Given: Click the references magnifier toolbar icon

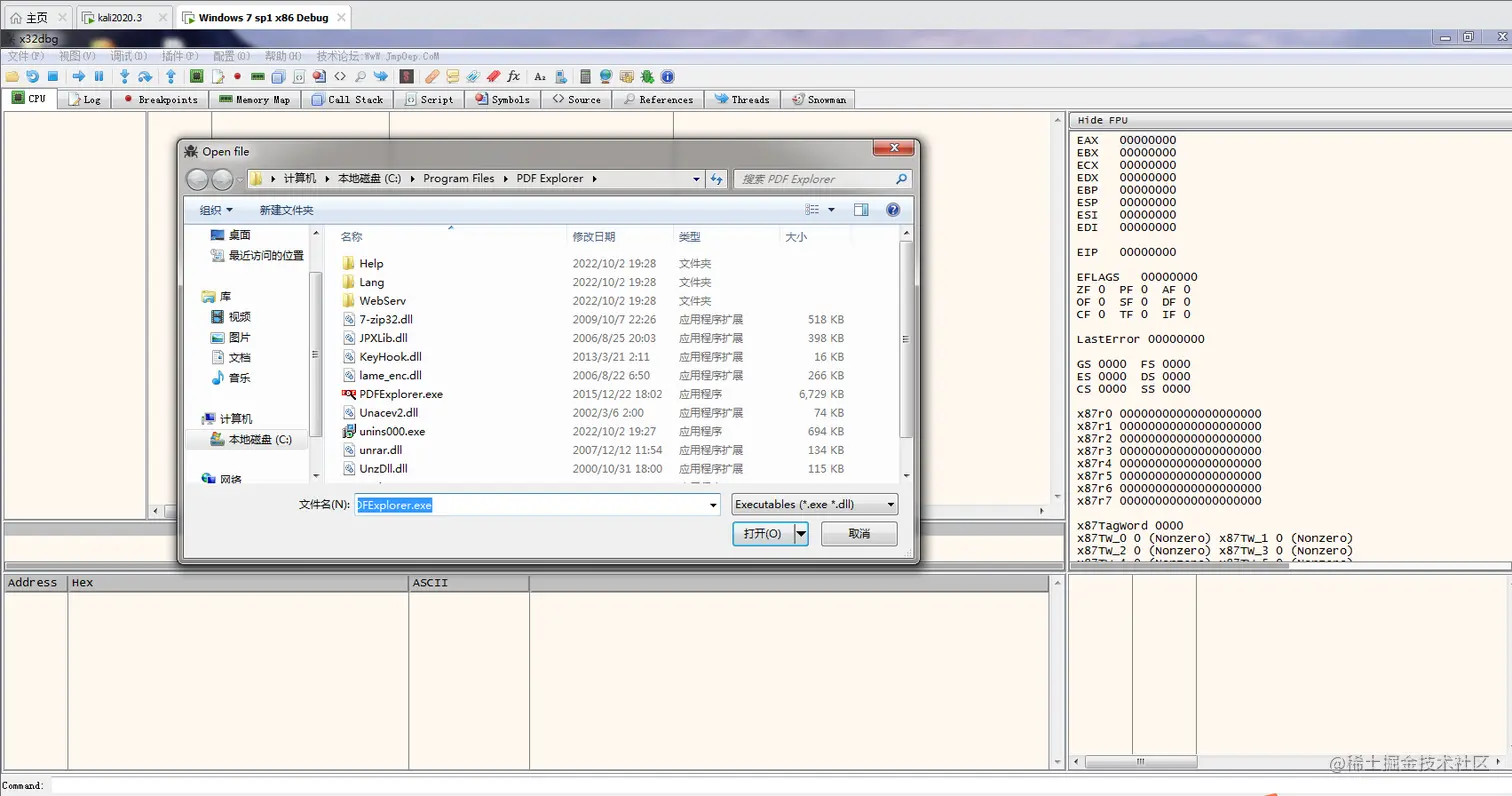Looking at the screenshot, I should pyautogui.click(x=360, y=76).
